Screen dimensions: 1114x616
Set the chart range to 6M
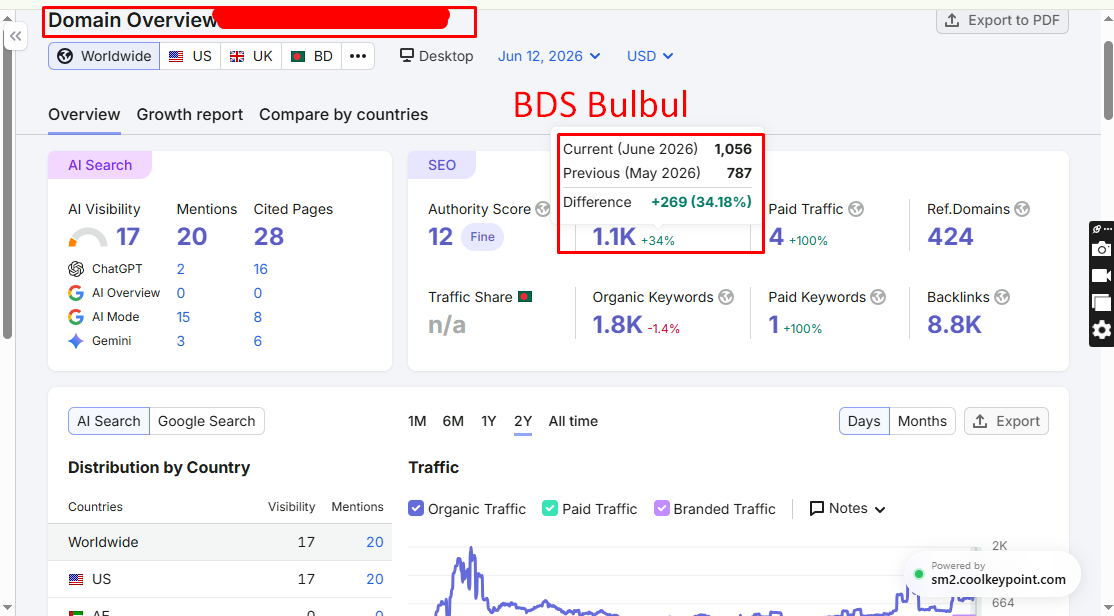tap(453, 421)
